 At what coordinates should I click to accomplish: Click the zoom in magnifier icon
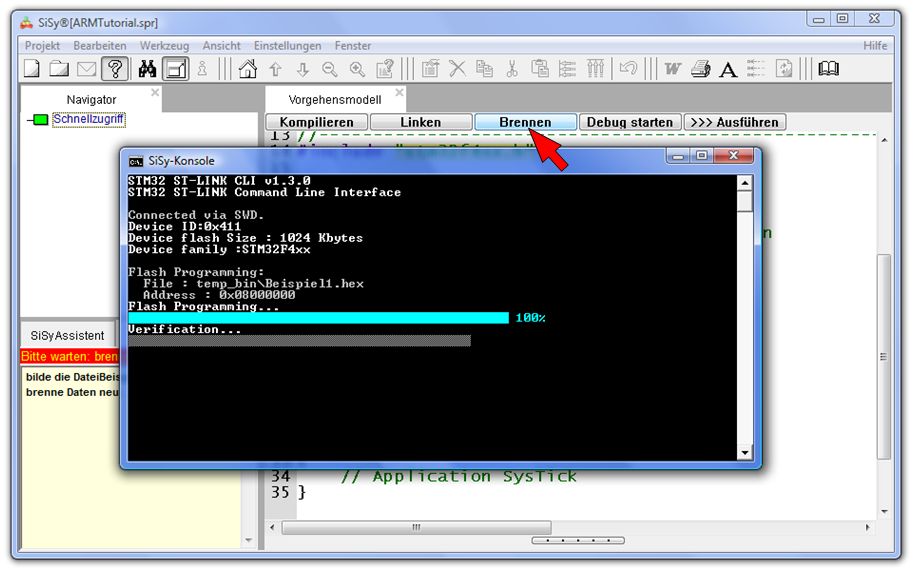pyautogui.click(x=357, y=68)
